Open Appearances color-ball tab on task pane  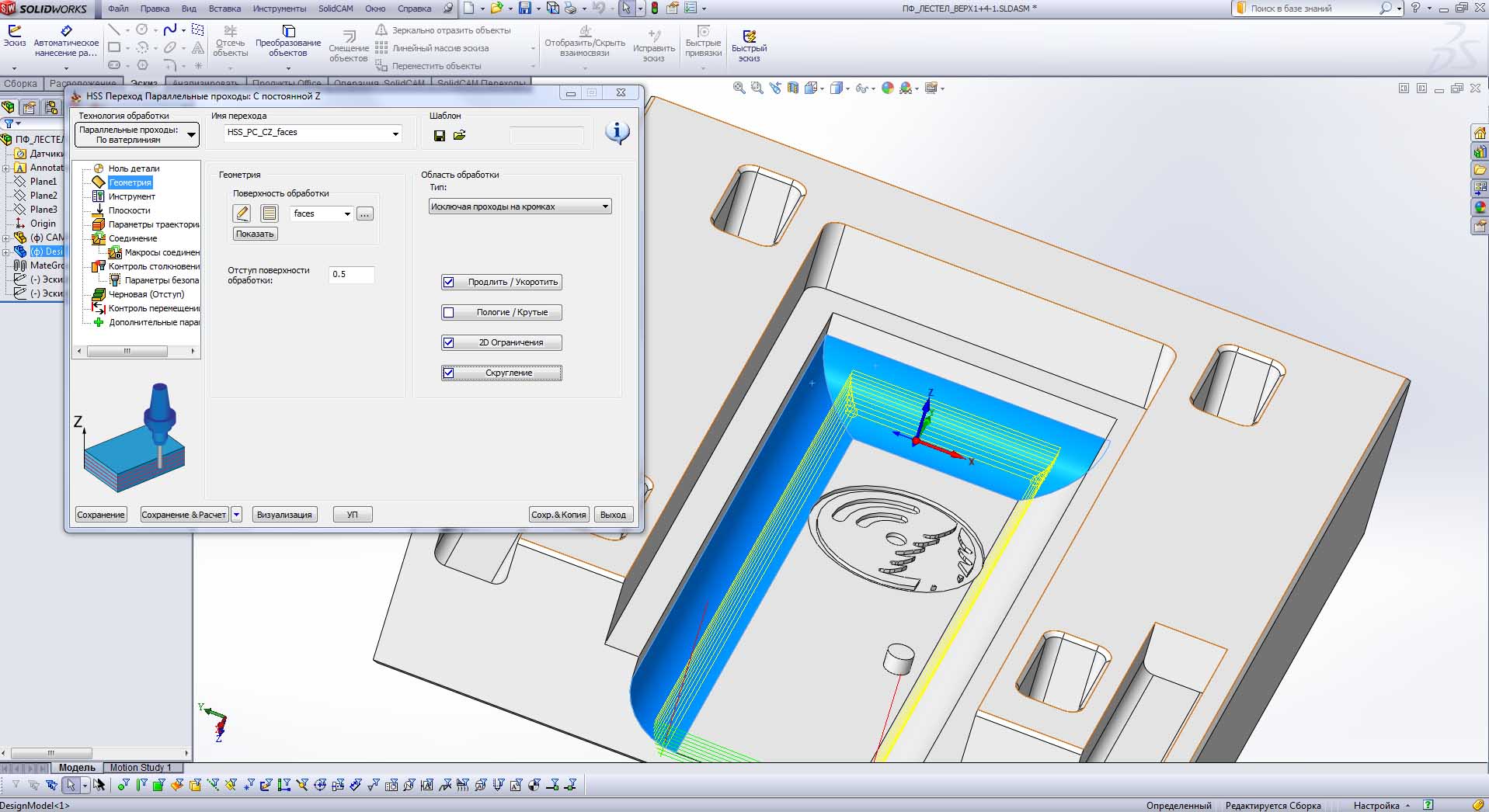(1480, 207)
